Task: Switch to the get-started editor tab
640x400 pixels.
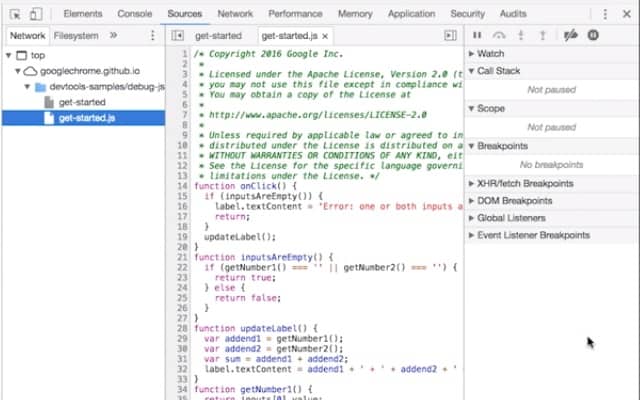Action: 218,36
